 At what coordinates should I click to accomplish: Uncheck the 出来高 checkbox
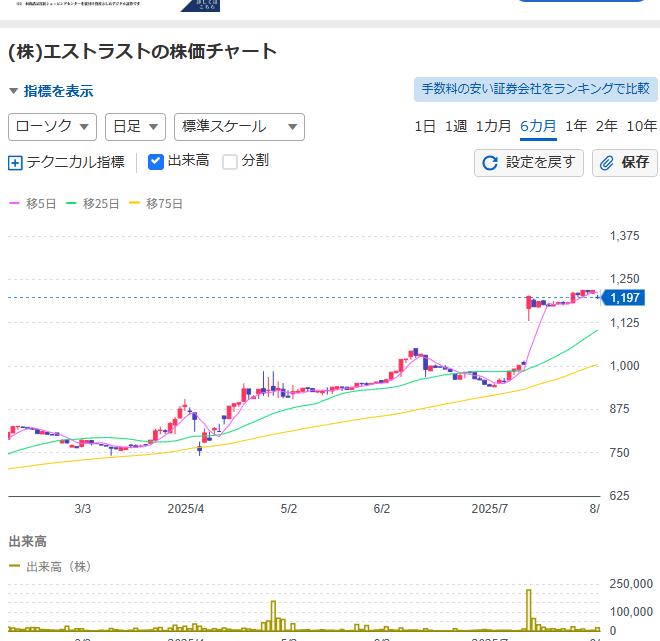pyautogui.click(x=156, y=162)
